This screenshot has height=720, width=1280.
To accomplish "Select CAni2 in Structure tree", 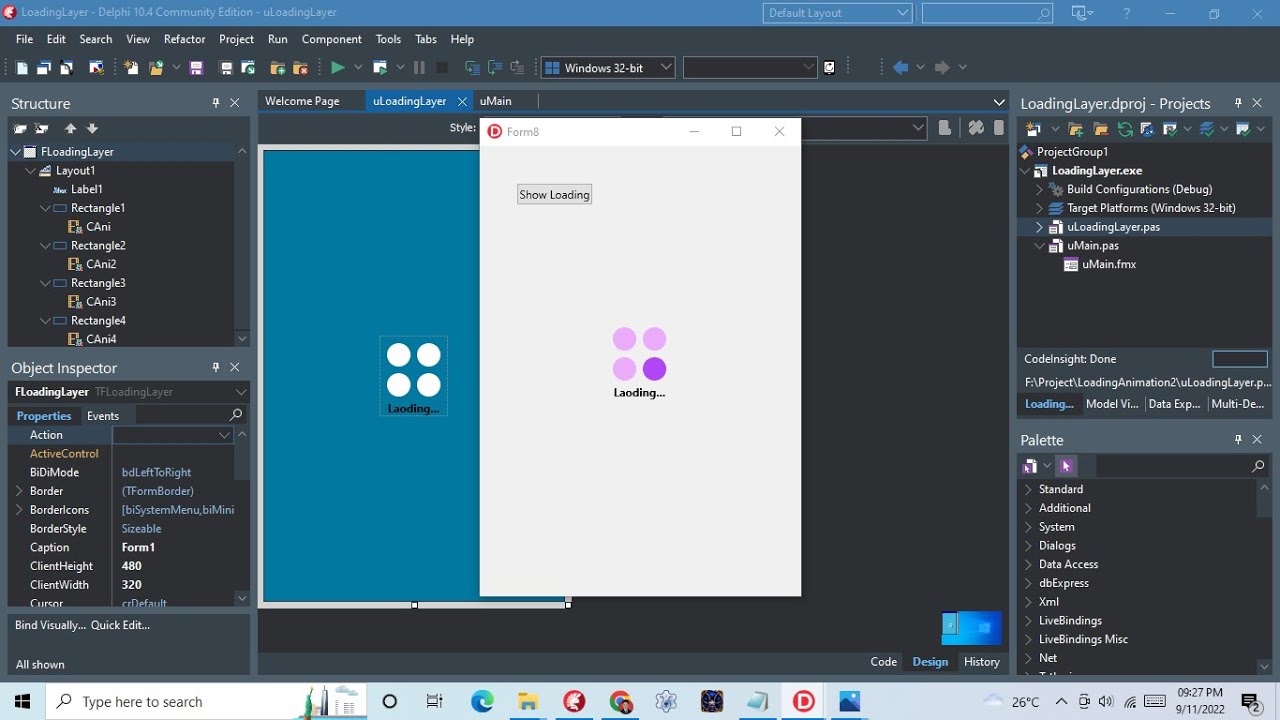I will tap(101, 264).
